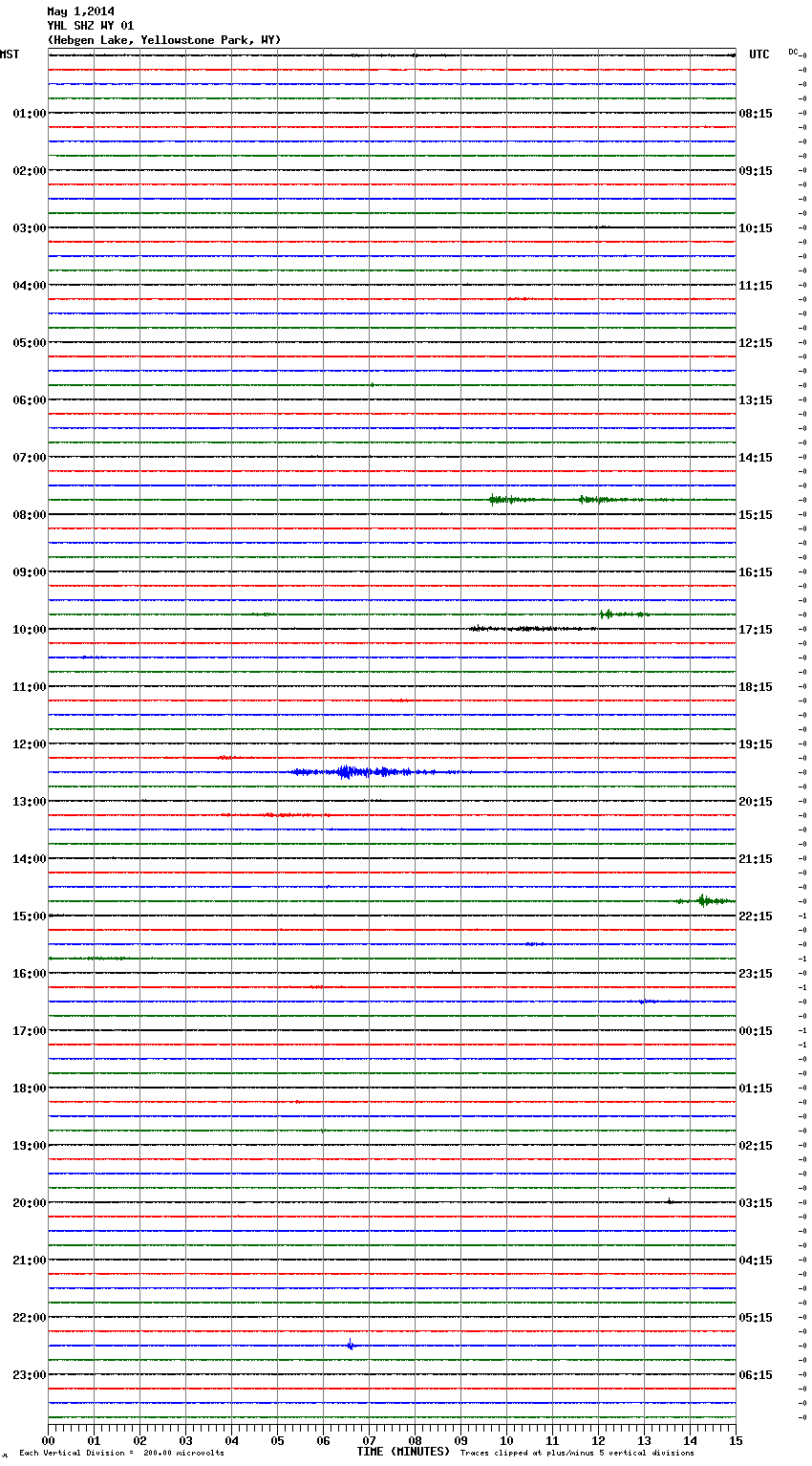Click the 19:15 UTC time label
This screenshot has height=1466, width=812.
tap(756, 744)
